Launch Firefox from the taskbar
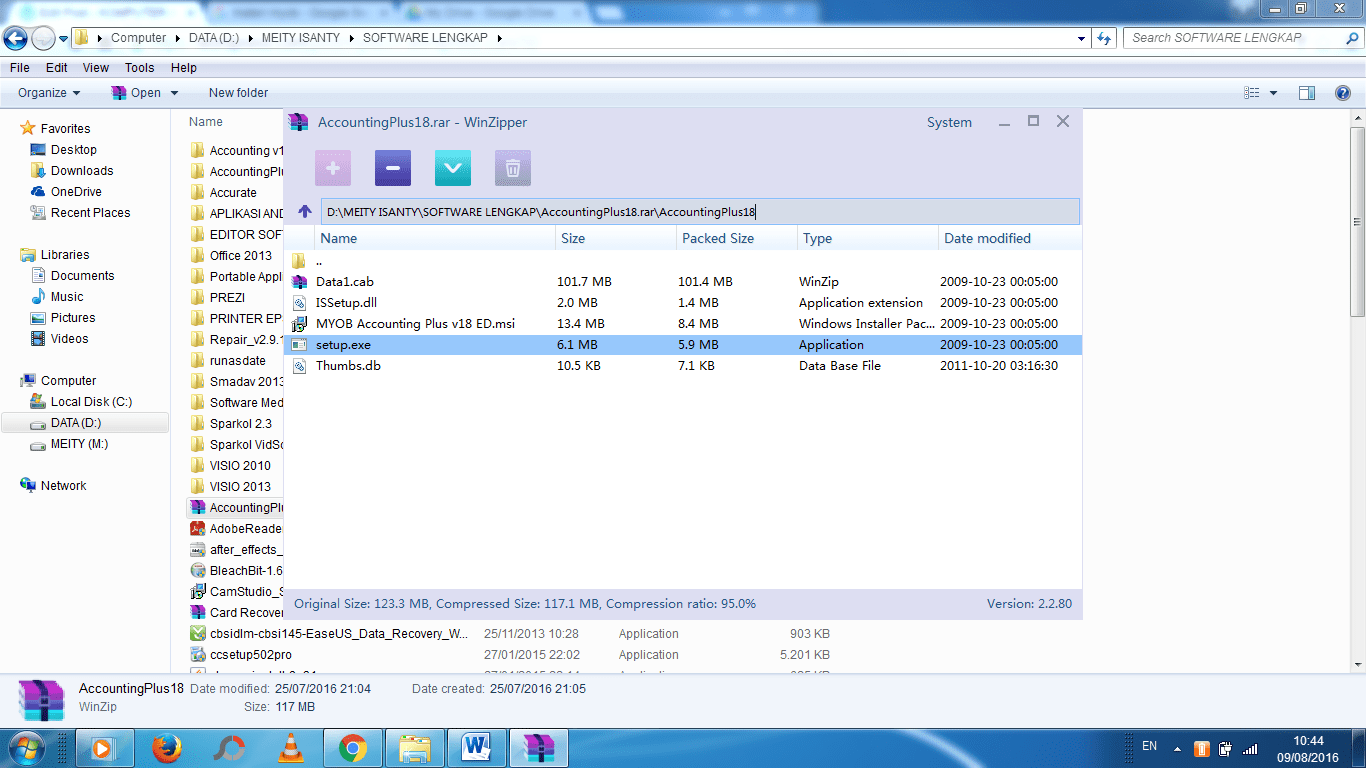This screenshot has height=768, width=1366. click(166, 748)
